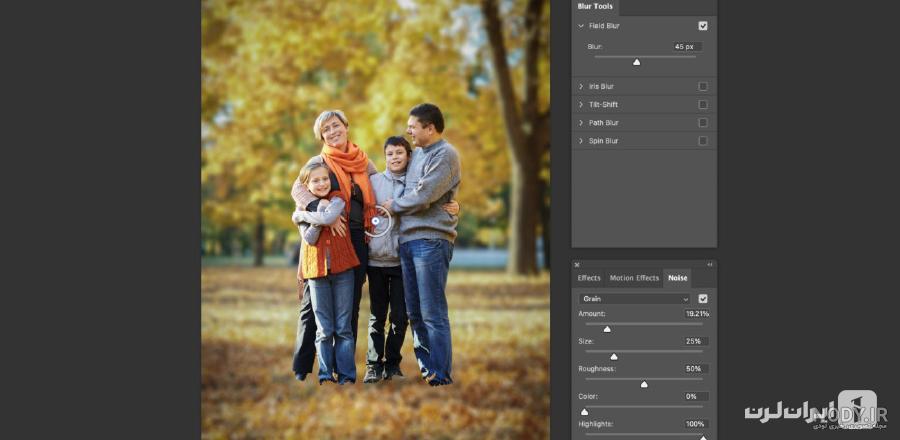Collapse the Field Blur section chevron
900x440 pixels.
point(581,26)
